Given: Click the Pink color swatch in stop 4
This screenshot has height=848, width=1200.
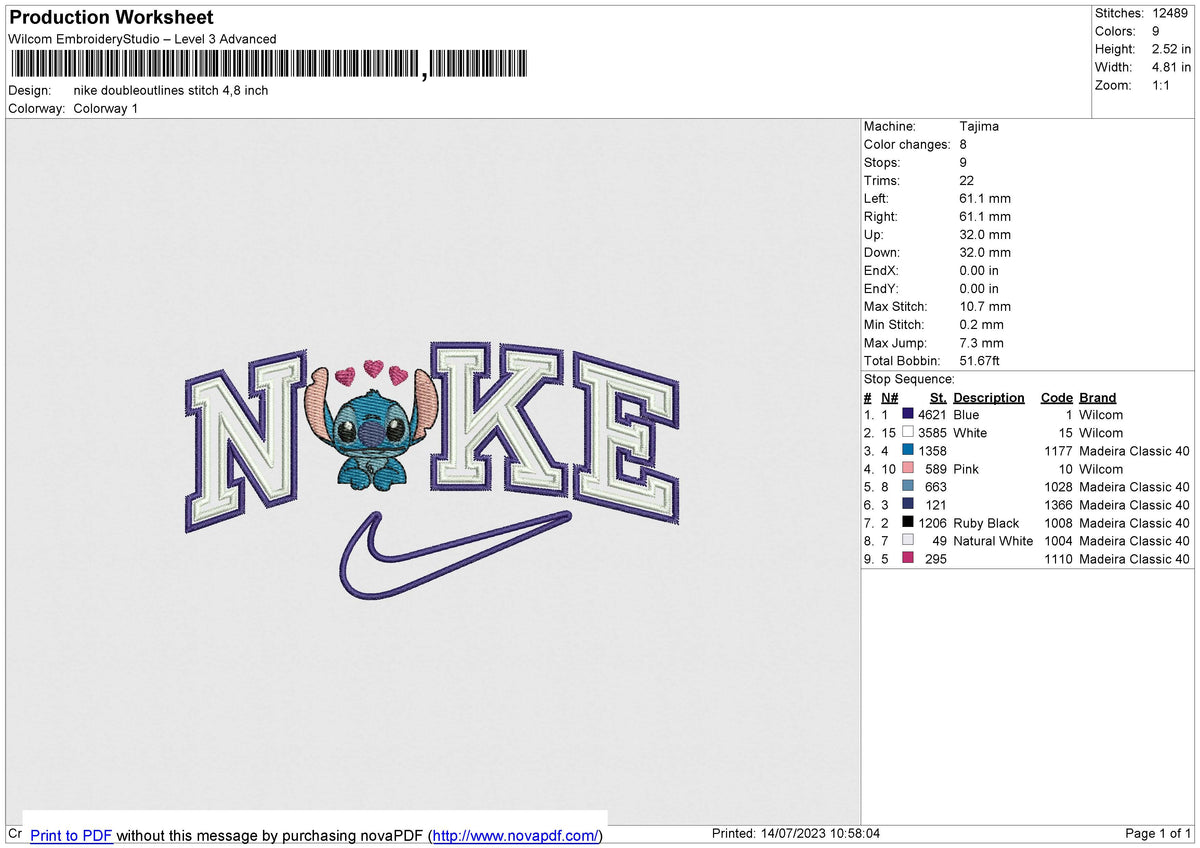Looking at the screenshot, I should (x=908, y=469).
